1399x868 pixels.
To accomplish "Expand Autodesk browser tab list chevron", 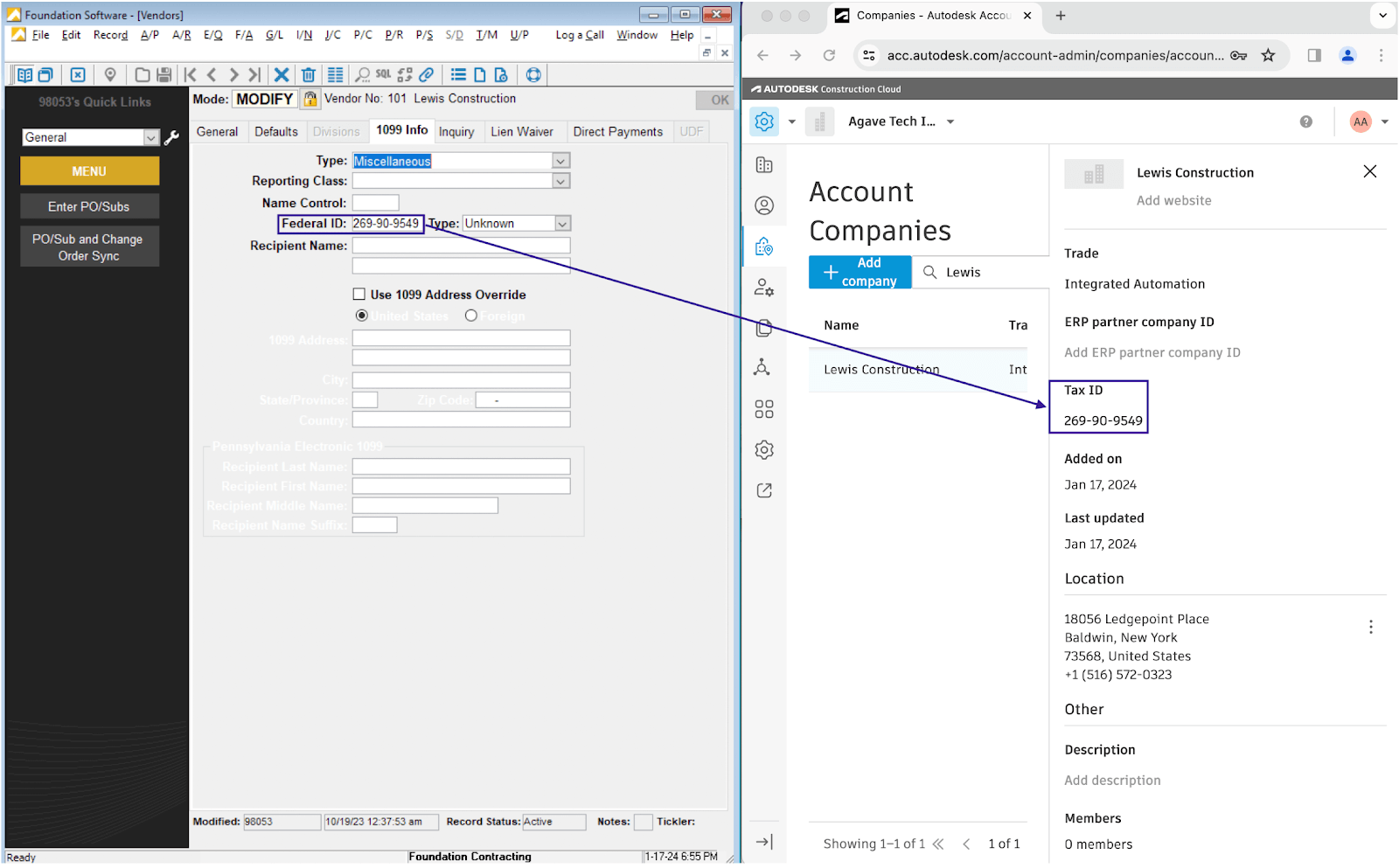I will coord(1382,16).
